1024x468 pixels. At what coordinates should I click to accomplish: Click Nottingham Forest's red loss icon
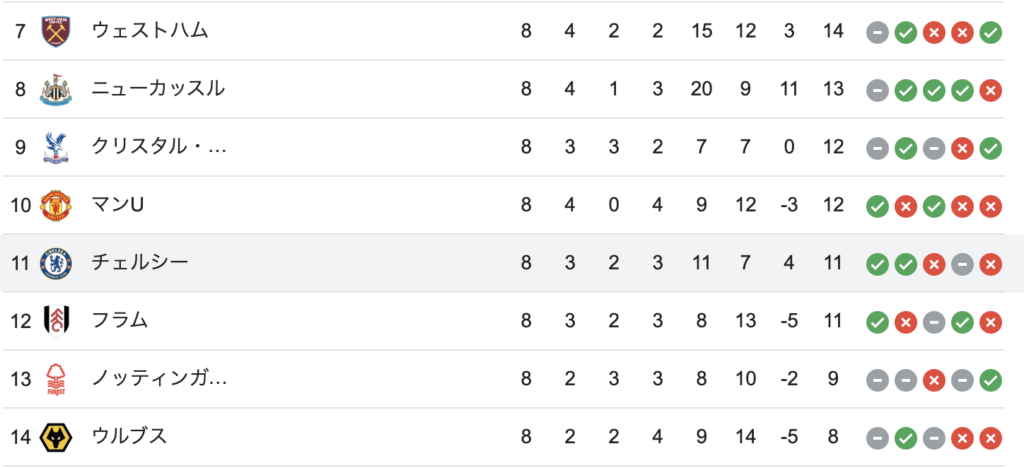934,381
